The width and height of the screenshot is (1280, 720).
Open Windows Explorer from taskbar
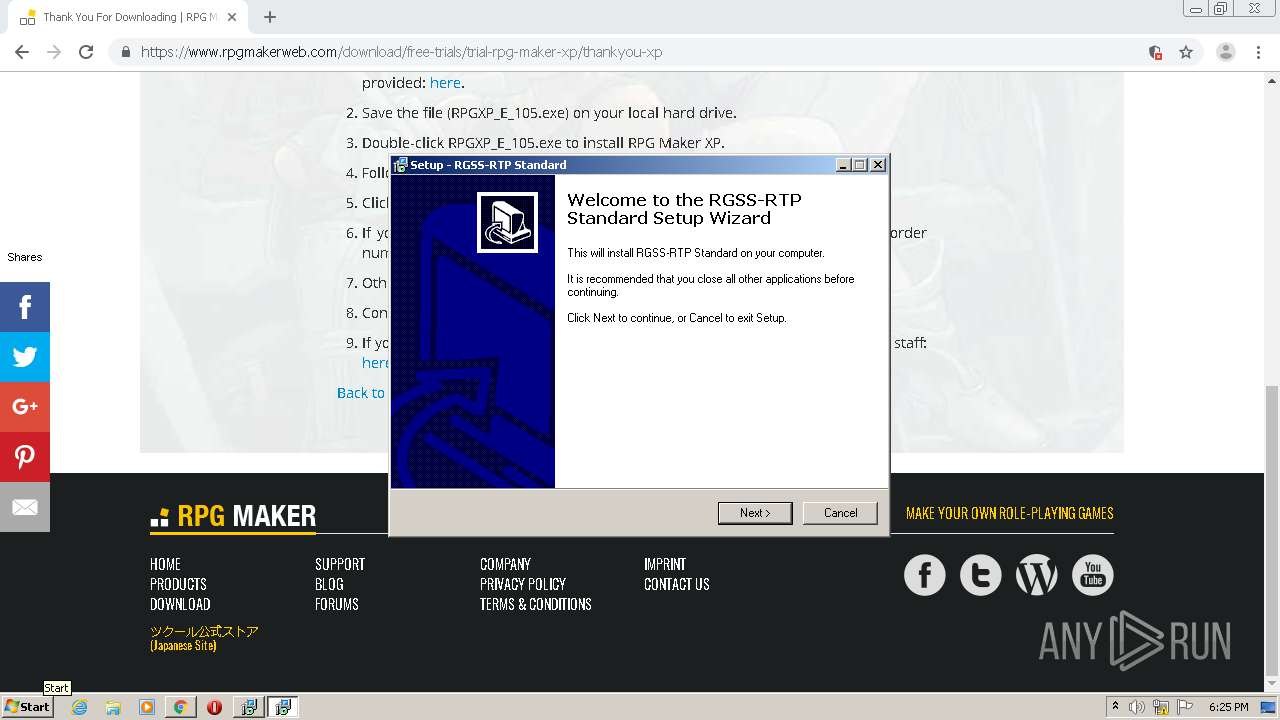(x=113, y=707)
